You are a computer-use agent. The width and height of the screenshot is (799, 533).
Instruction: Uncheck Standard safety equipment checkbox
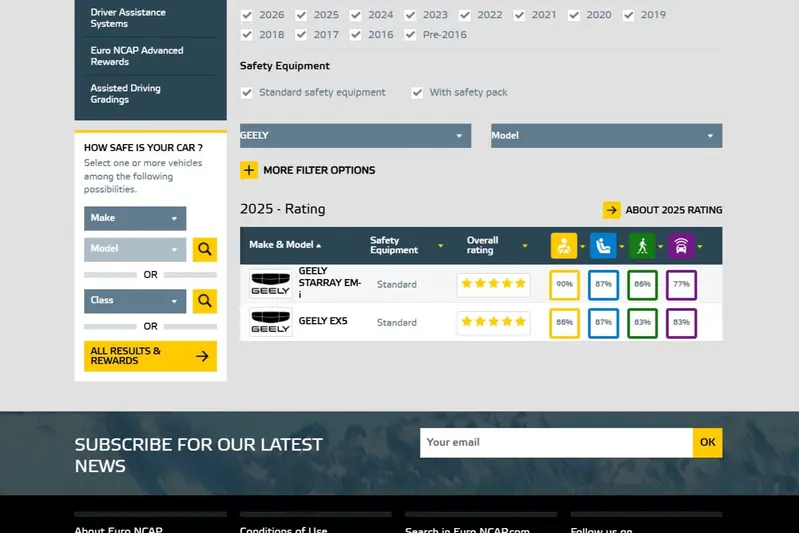click(247, 92)
